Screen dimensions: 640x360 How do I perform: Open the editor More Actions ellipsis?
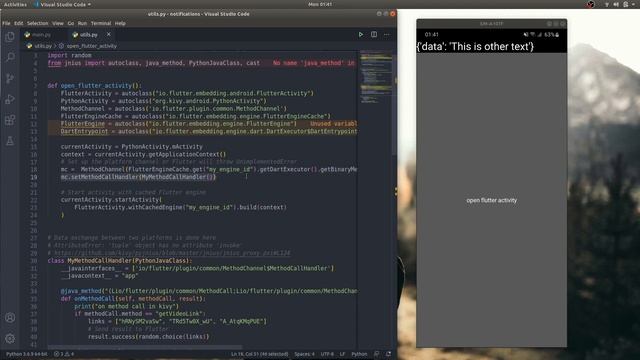[387, 35]
